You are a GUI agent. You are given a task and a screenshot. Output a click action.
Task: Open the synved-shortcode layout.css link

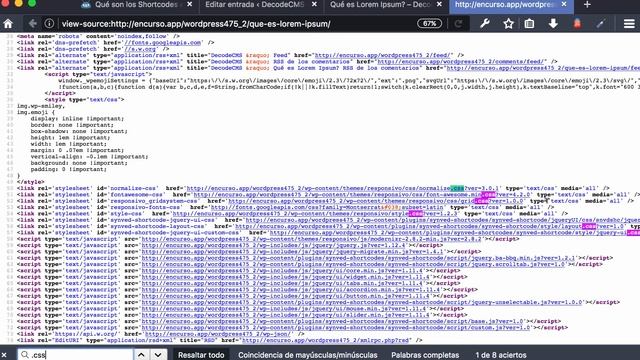pos(430,226)
